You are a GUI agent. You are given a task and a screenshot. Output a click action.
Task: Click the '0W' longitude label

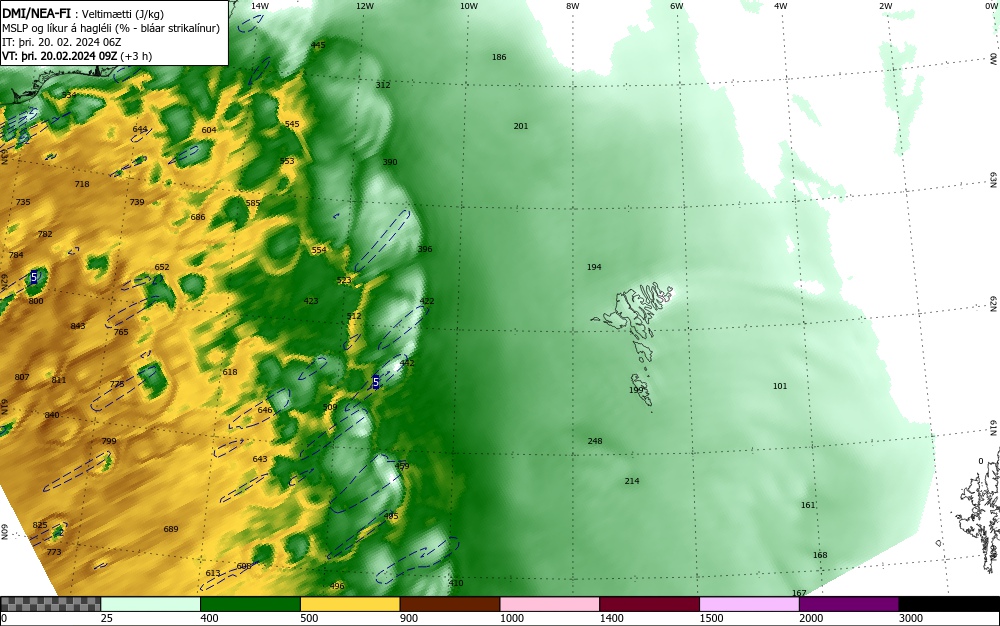(990, 6)
